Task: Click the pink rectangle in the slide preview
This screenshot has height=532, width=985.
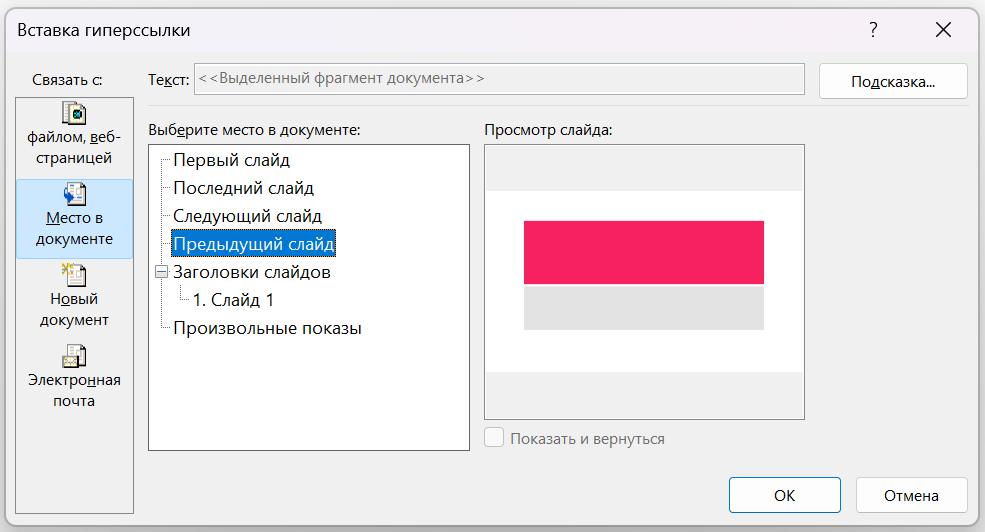Action: (644, 252)
